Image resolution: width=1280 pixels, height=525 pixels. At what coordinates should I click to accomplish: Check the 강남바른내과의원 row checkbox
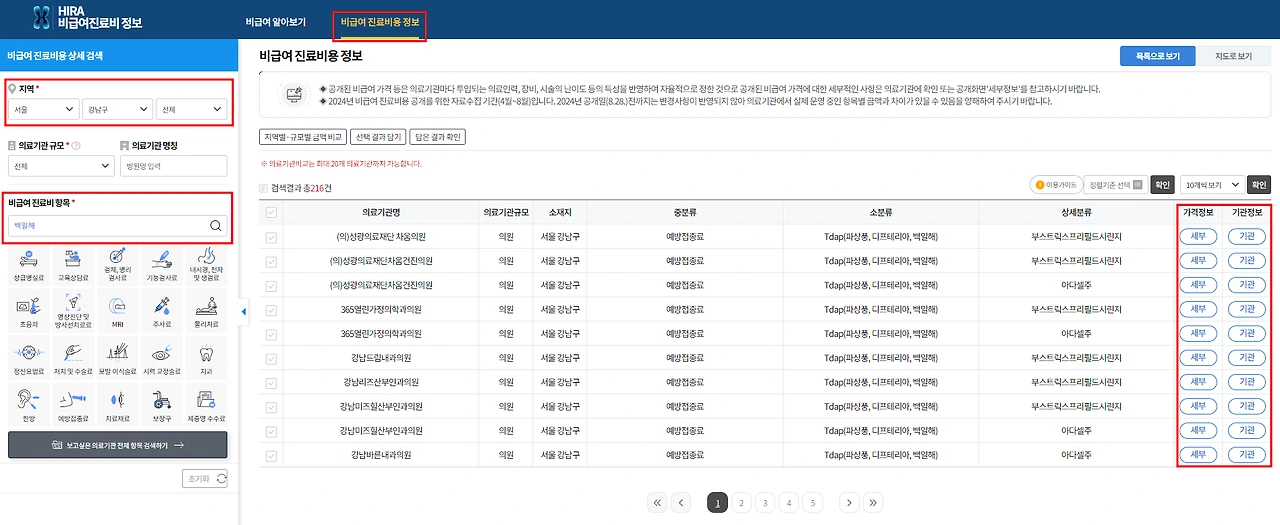[271, 455]
